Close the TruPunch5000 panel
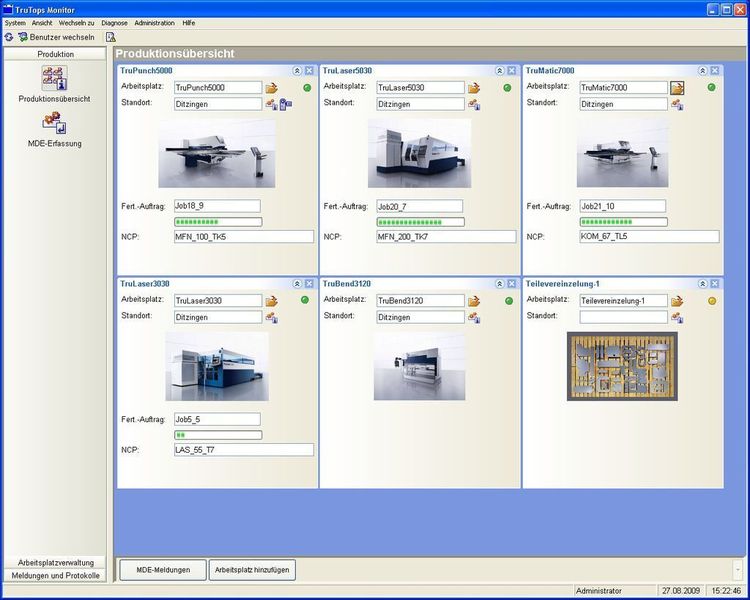The image size is (750, 600). 309,71
